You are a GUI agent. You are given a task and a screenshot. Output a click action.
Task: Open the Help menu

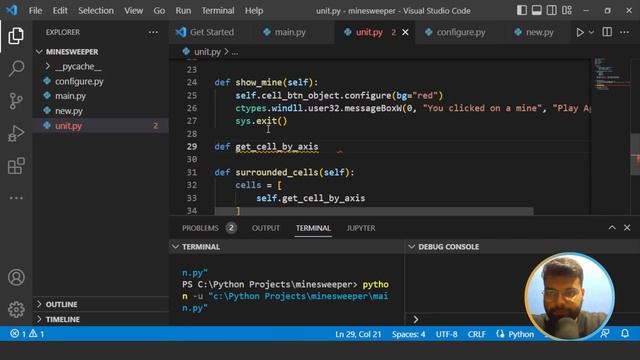254,11
